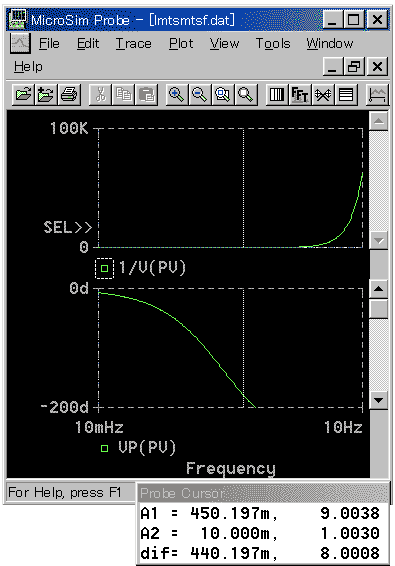
Task: Click the Performance Analysis icon
Action: 323,95
